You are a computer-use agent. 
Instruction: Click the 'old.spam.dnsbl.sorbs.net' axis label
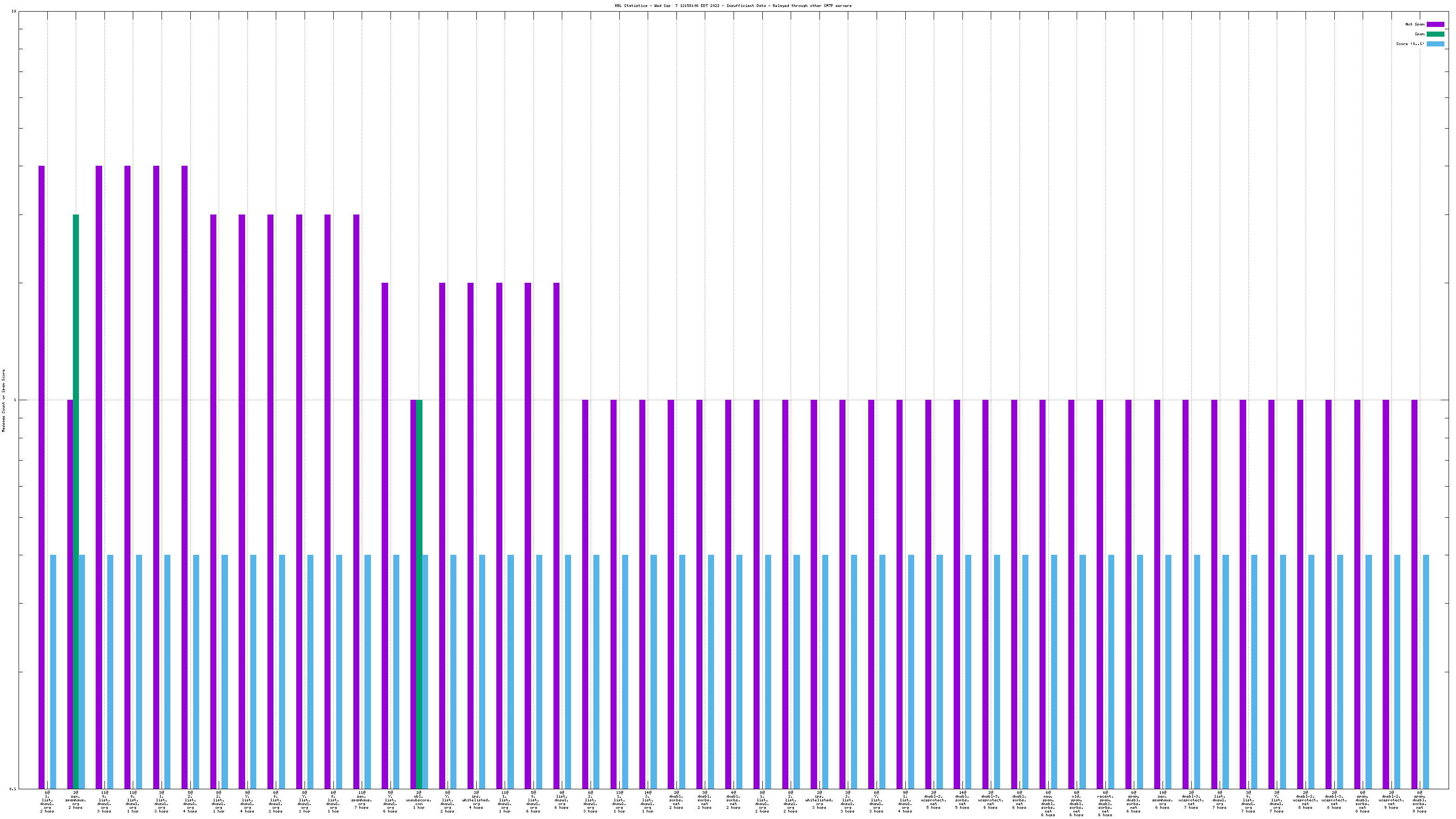[1076, 804]
